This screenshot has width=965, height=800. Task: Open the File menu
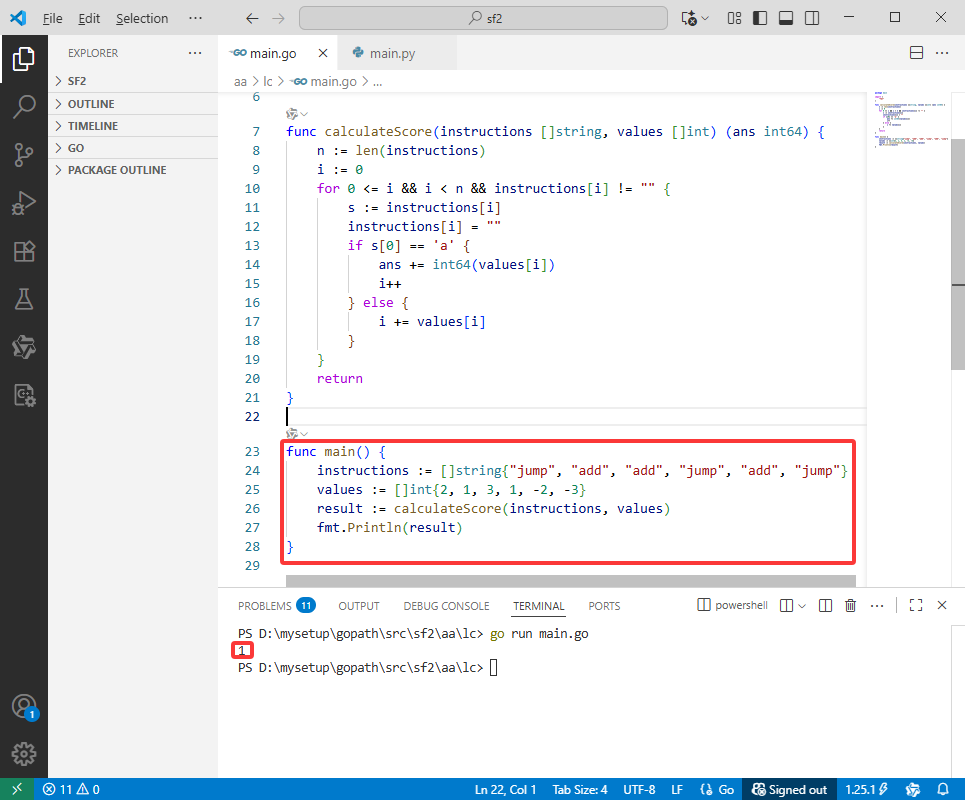pos(52,18)
